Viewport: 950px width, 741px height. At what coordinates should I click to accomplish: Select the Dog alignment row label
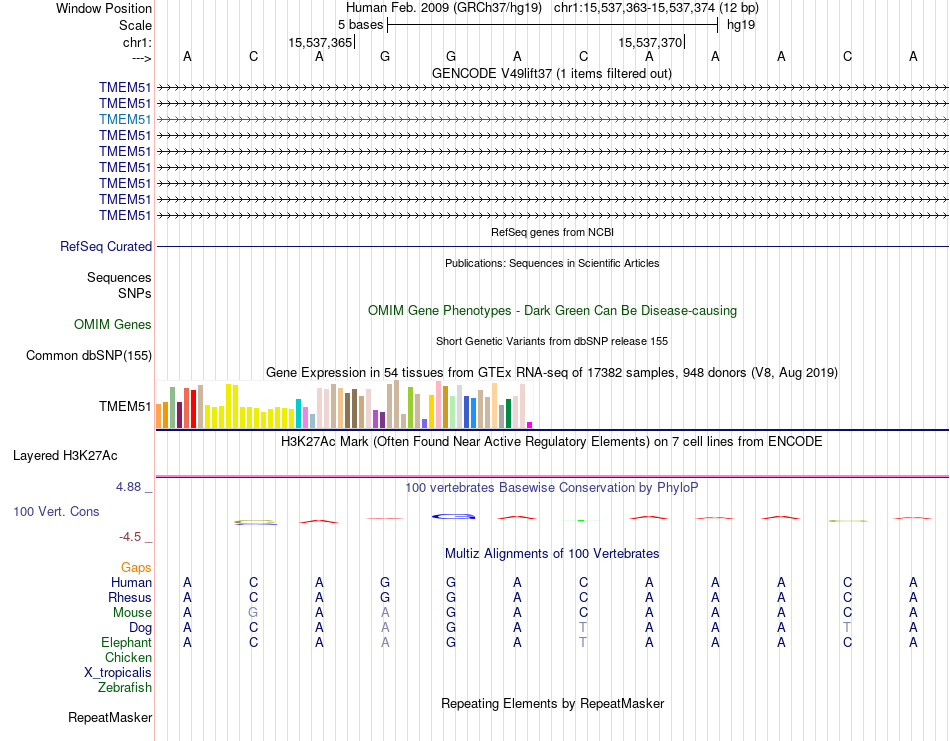140,628
